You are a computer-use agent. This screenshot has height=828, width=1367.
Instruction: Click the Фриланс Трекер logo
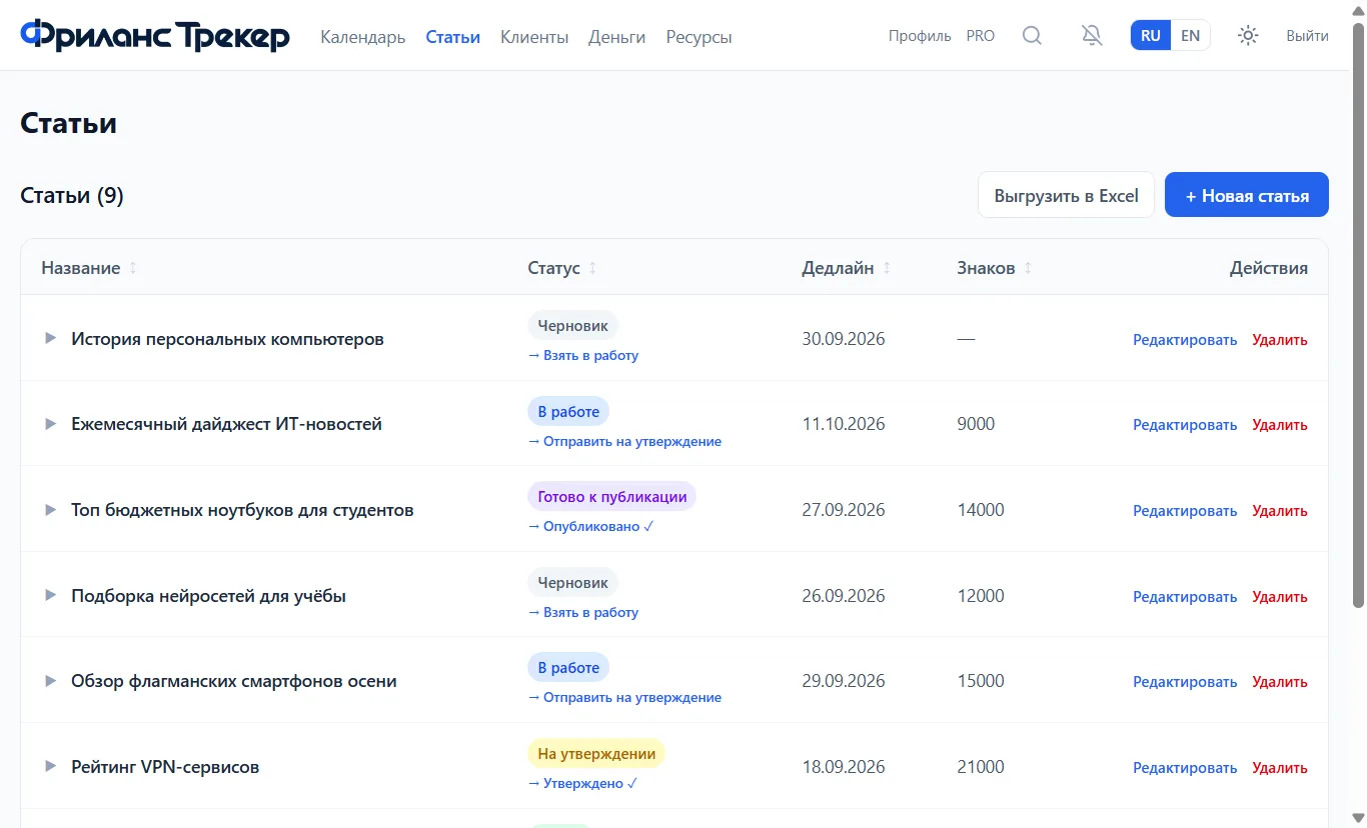[x=155, y=36]
